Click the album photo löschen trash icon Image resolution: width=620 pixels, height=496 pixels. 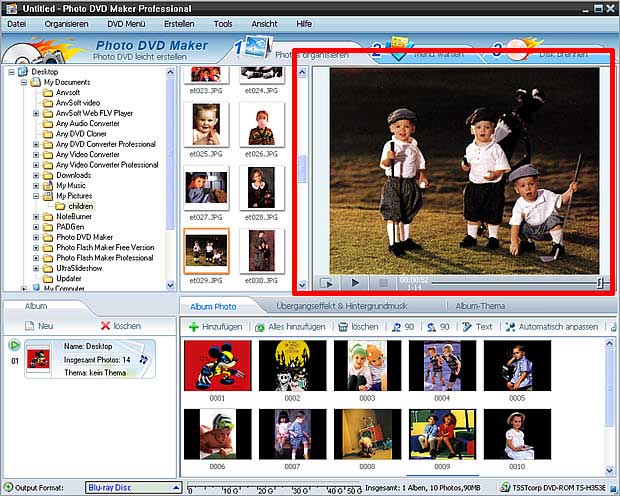pos(343,327)
